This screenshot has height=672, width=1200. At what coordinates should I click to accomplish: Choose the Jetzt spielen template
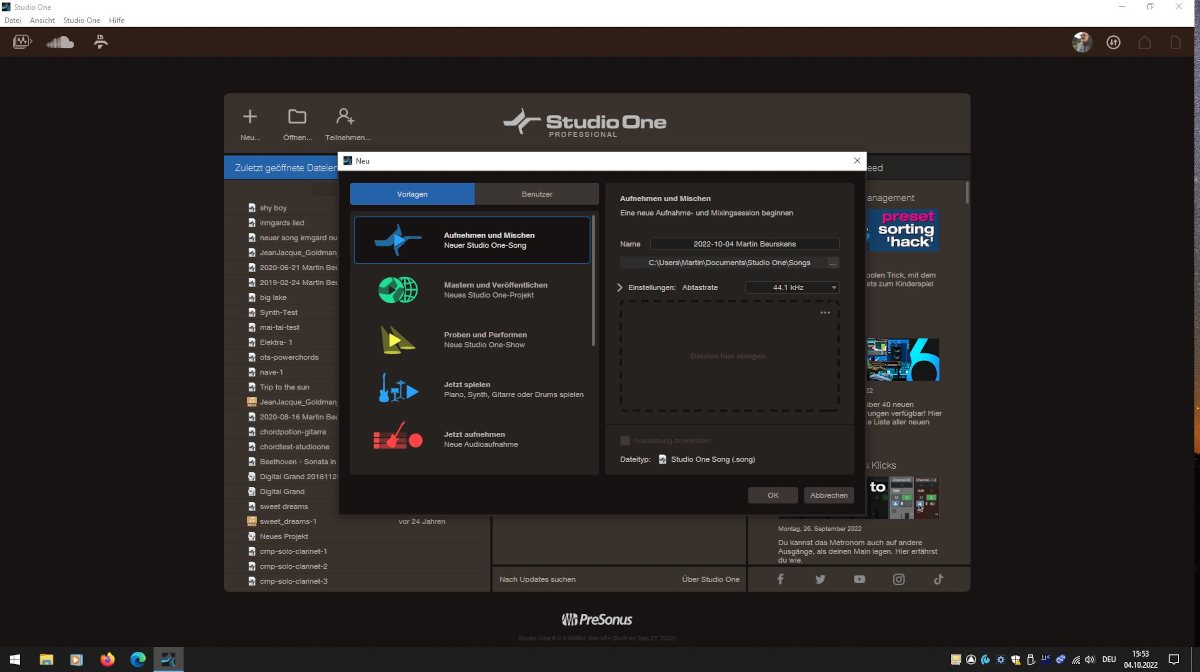coord(472,390)
